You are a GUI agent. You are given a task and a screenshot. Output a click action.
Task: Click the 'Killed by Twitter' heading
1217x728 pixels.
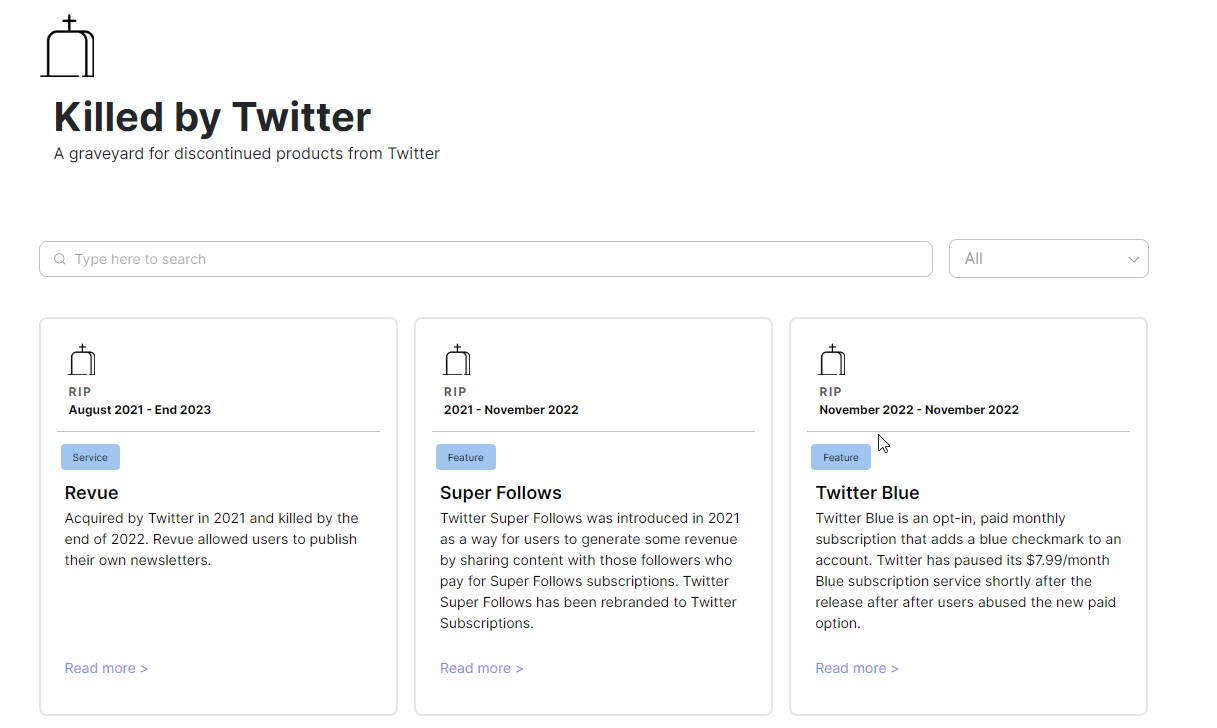(212, 117)
